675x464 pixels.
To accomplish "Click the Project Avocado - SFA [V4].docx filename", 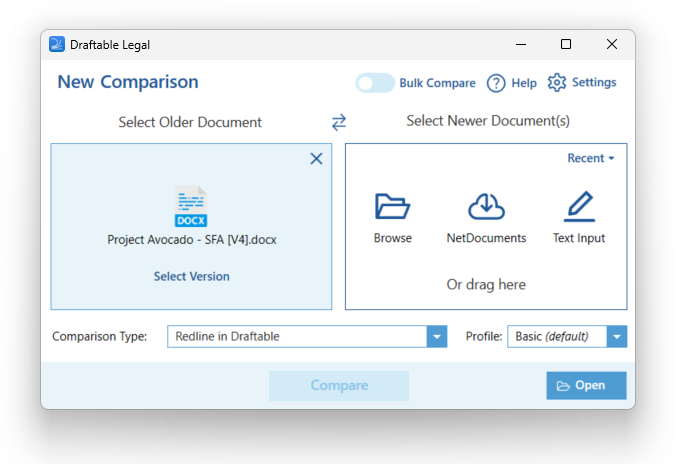I will 192,240.
